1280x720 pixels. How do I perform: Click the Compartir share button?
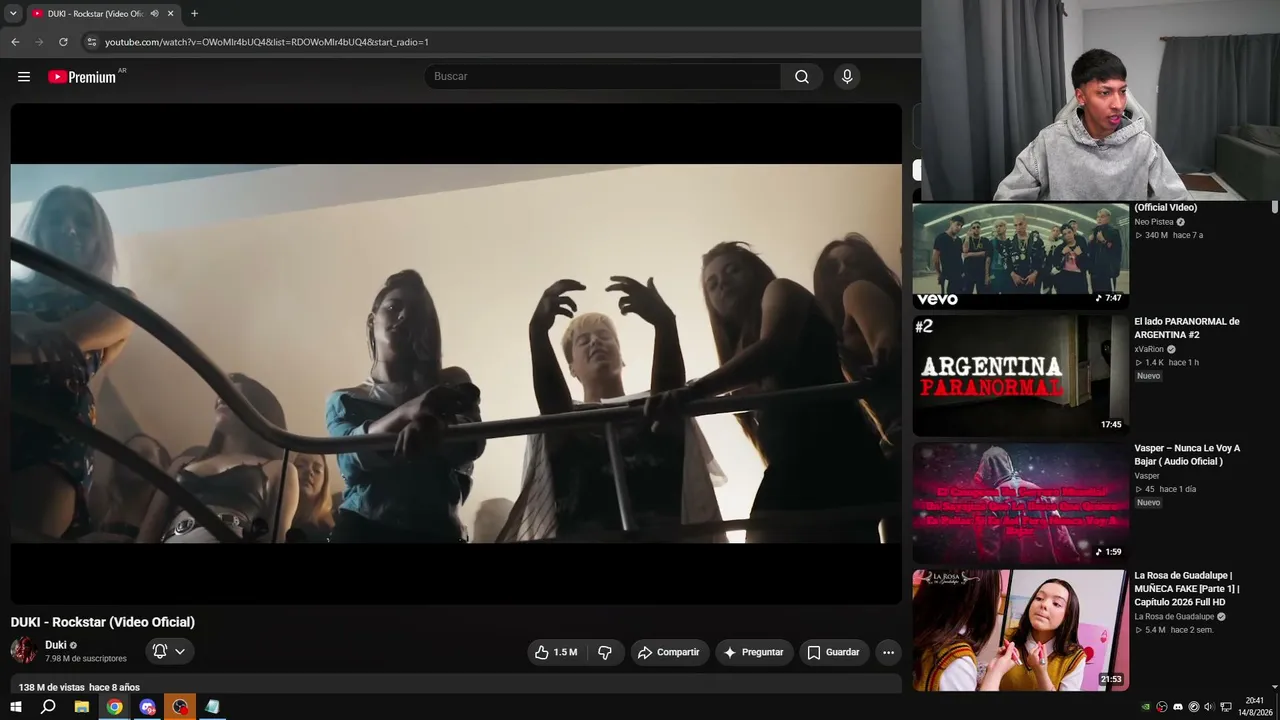[670, 652]
